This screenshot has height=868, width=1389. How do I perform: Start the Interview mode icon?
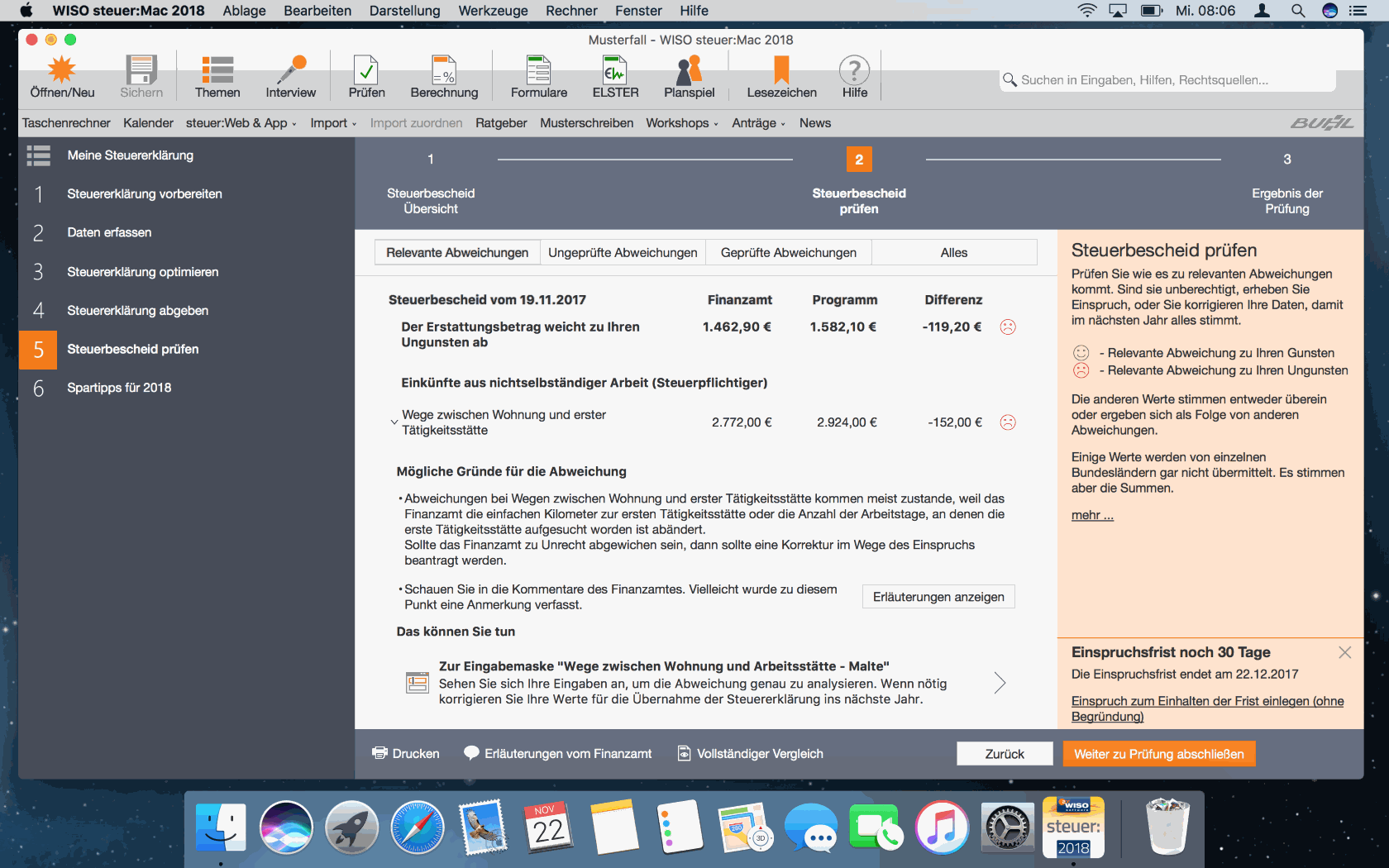click(291, 70)
